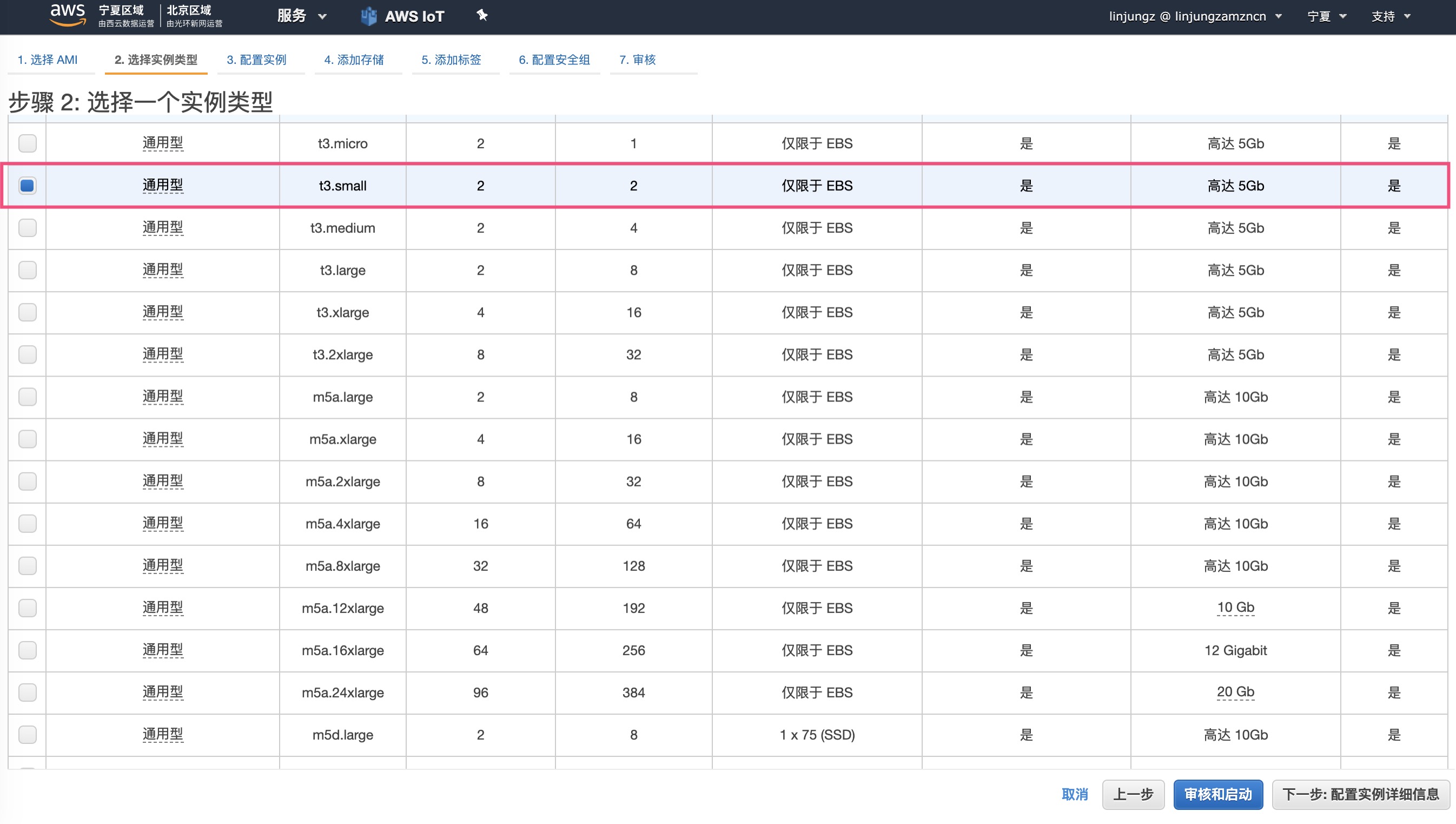
Task: Click 下一步: 配置实例详细信息 button
Action: pyautogui.click(x=1360, y=795)
